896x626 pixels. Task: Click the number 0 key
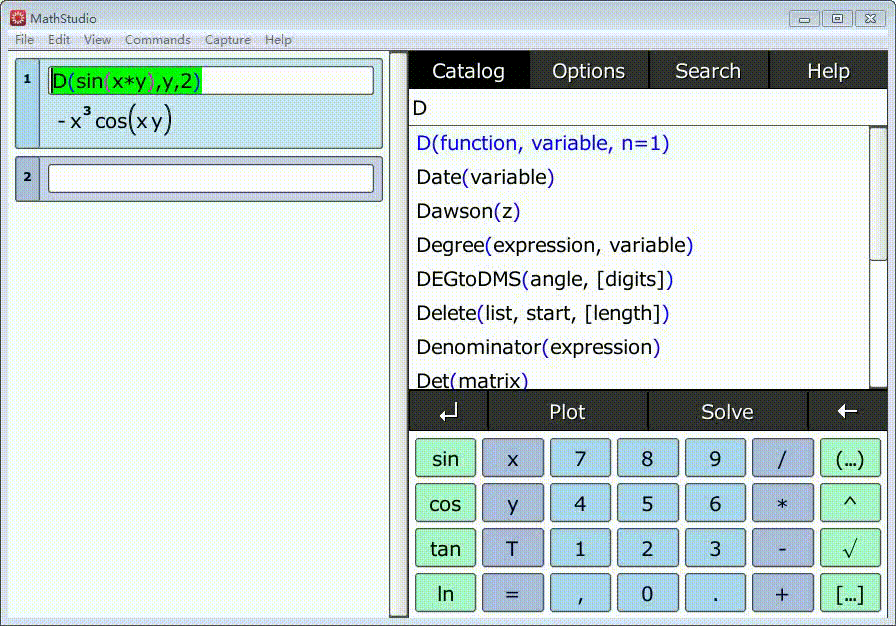[x=647, y=593]
